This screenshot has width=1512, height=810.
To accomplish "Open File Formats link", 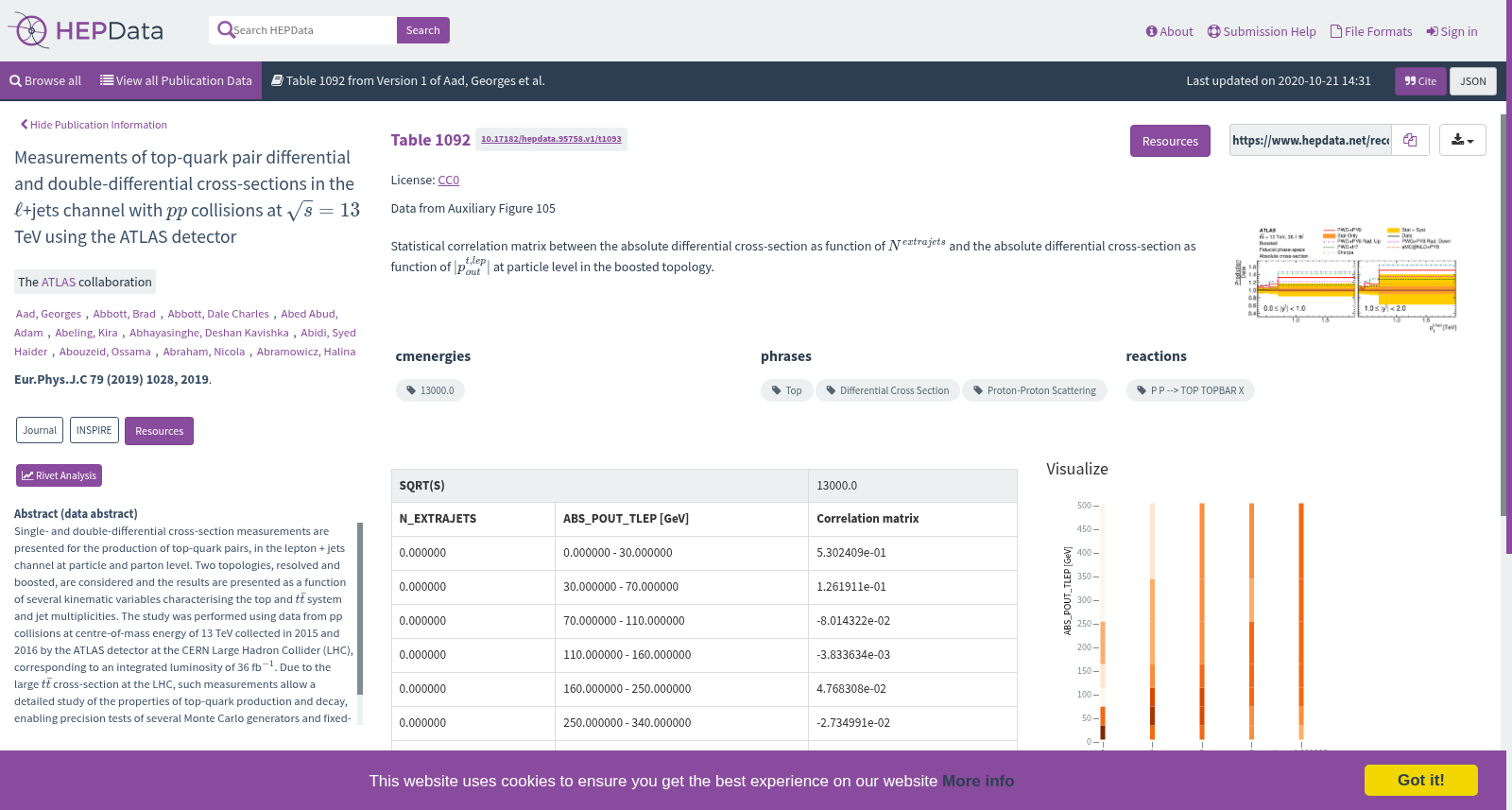I will [1371, 31].
